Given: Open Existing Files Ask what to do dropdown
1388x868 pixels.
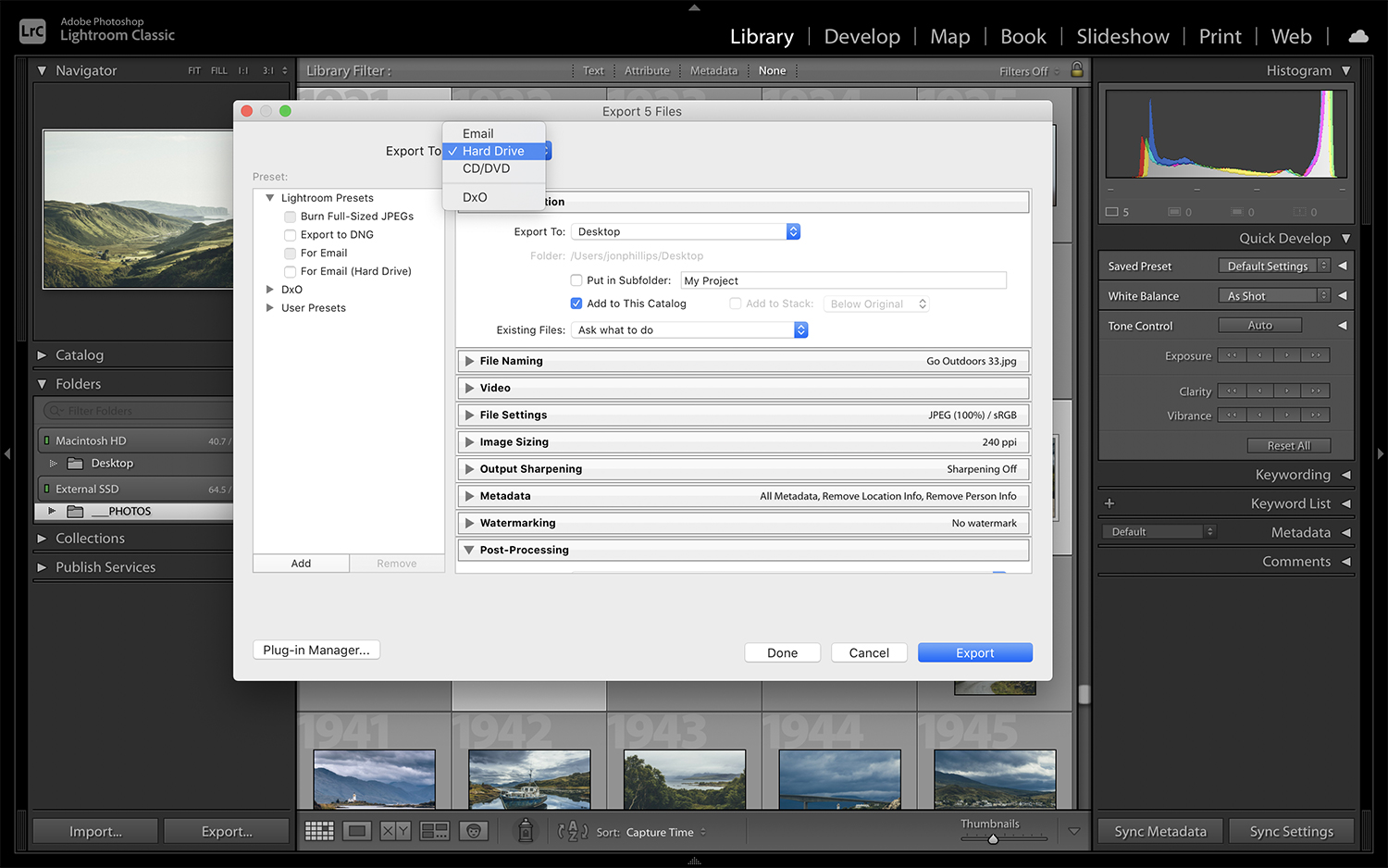Looking at the screenshot, I should [x=689, y=330].
